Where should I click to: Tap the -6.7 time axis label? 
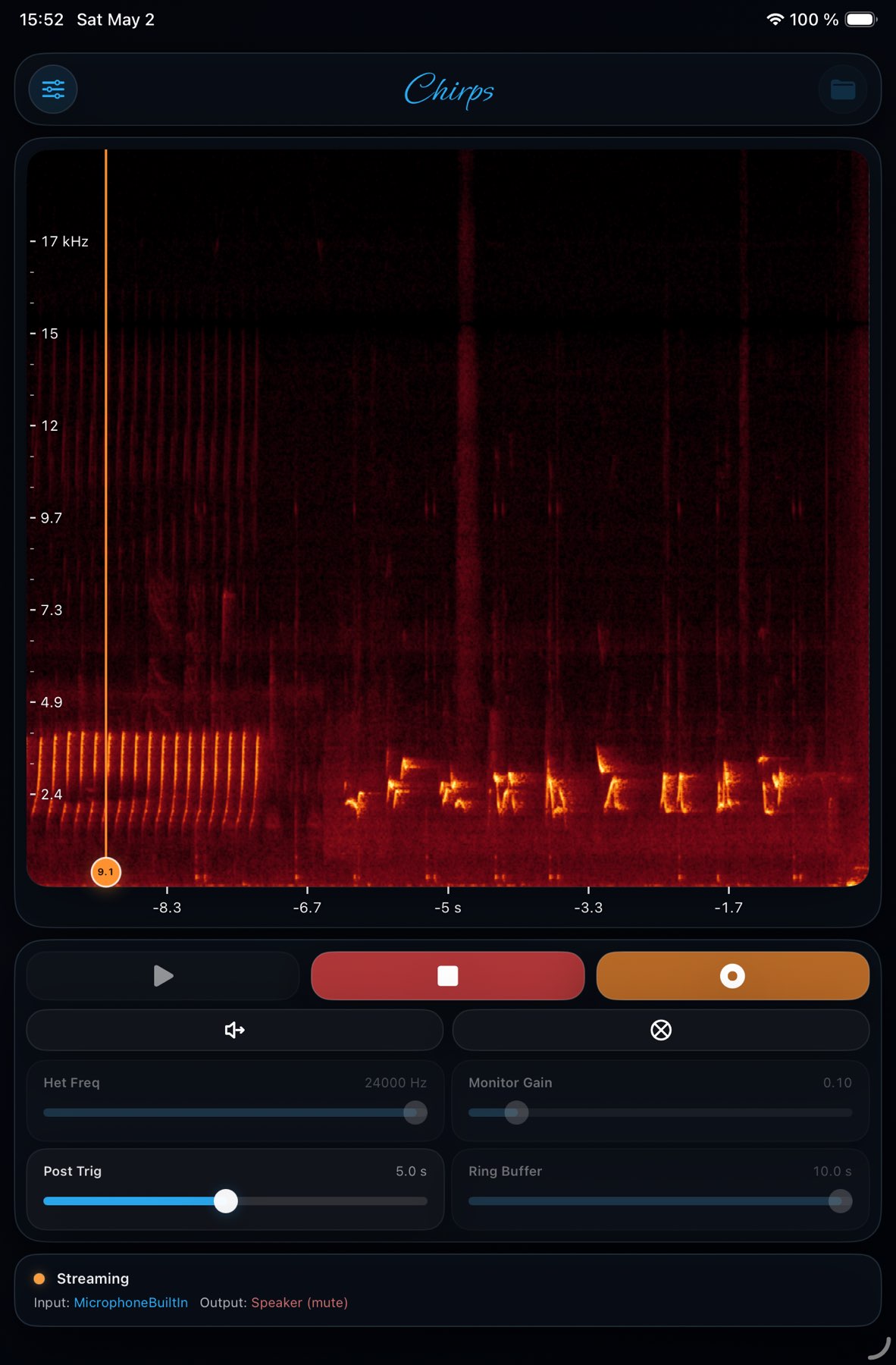pyautogui.click(x=307, y=908)
